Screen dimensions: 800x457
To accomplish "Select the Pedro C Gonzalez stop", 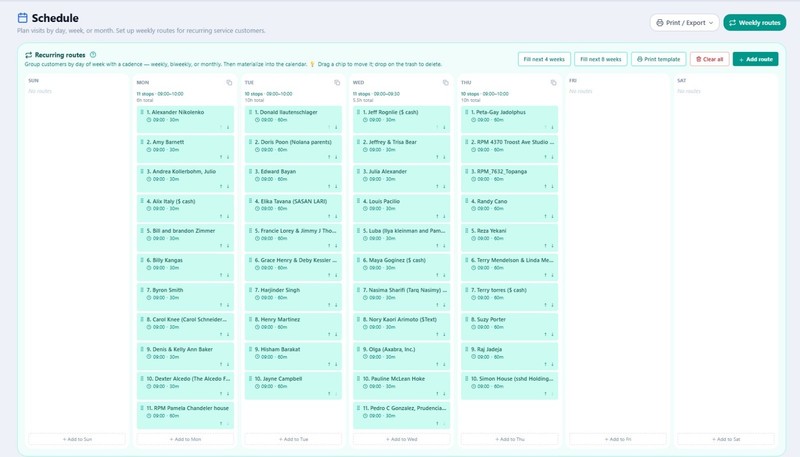I will tap(402, 415).
